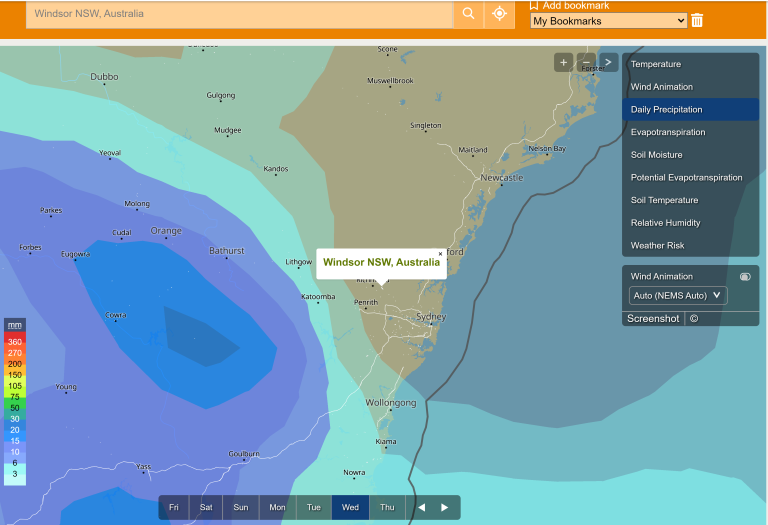The width and height of the screenshot is (768, 525).
Task: Click the Dubbo label on map
Action: tap(104, 76)
